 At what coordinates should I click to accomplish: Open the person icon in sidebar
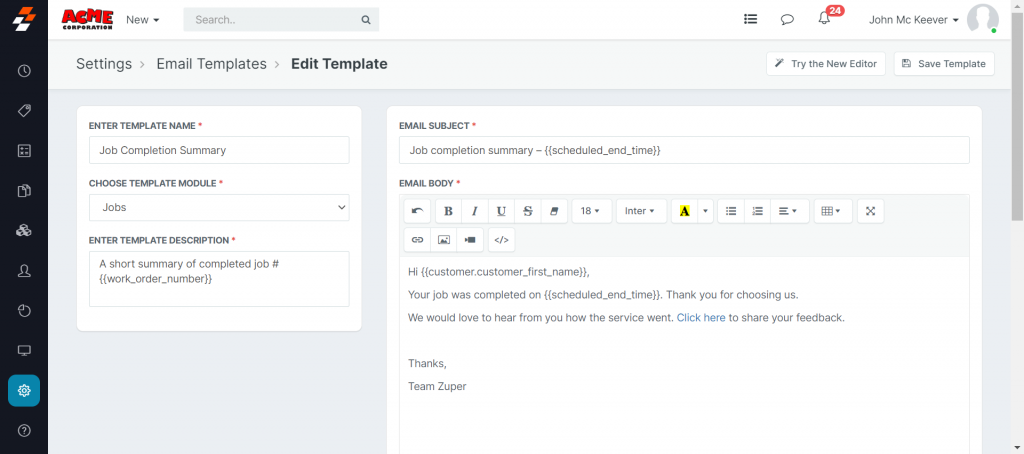[24, 271]
